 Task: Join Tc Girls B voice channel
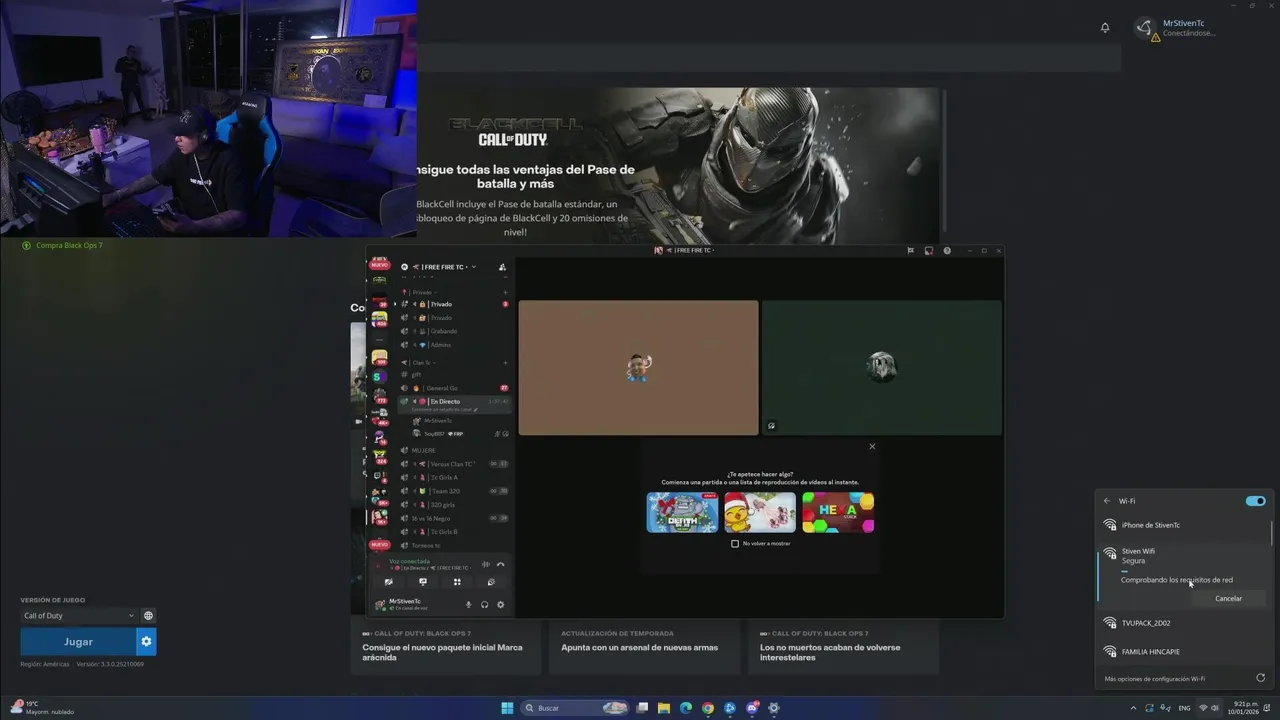pyautogui.click(x=454, y=532)
